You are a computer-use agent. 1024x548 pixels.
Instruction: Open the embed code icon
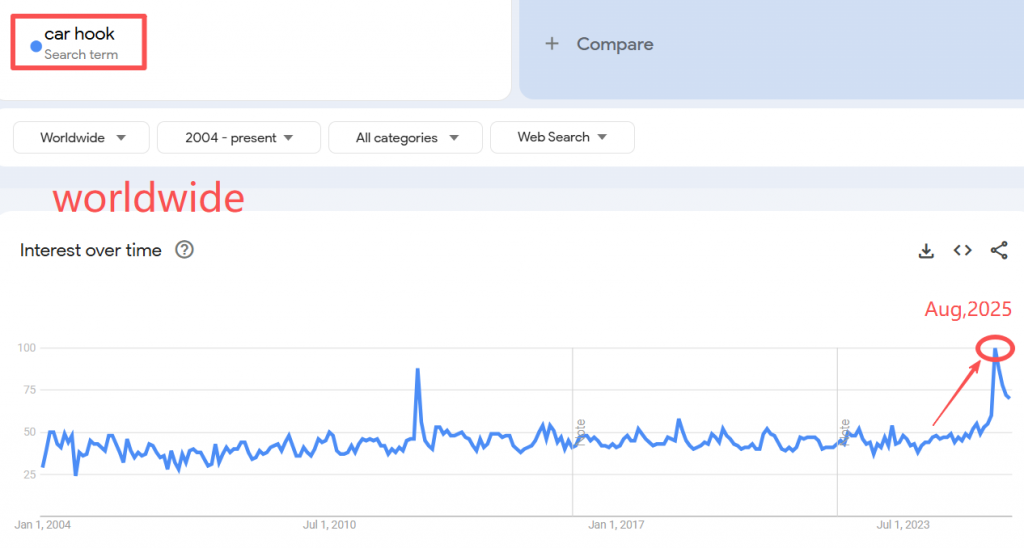coord(962,251)
